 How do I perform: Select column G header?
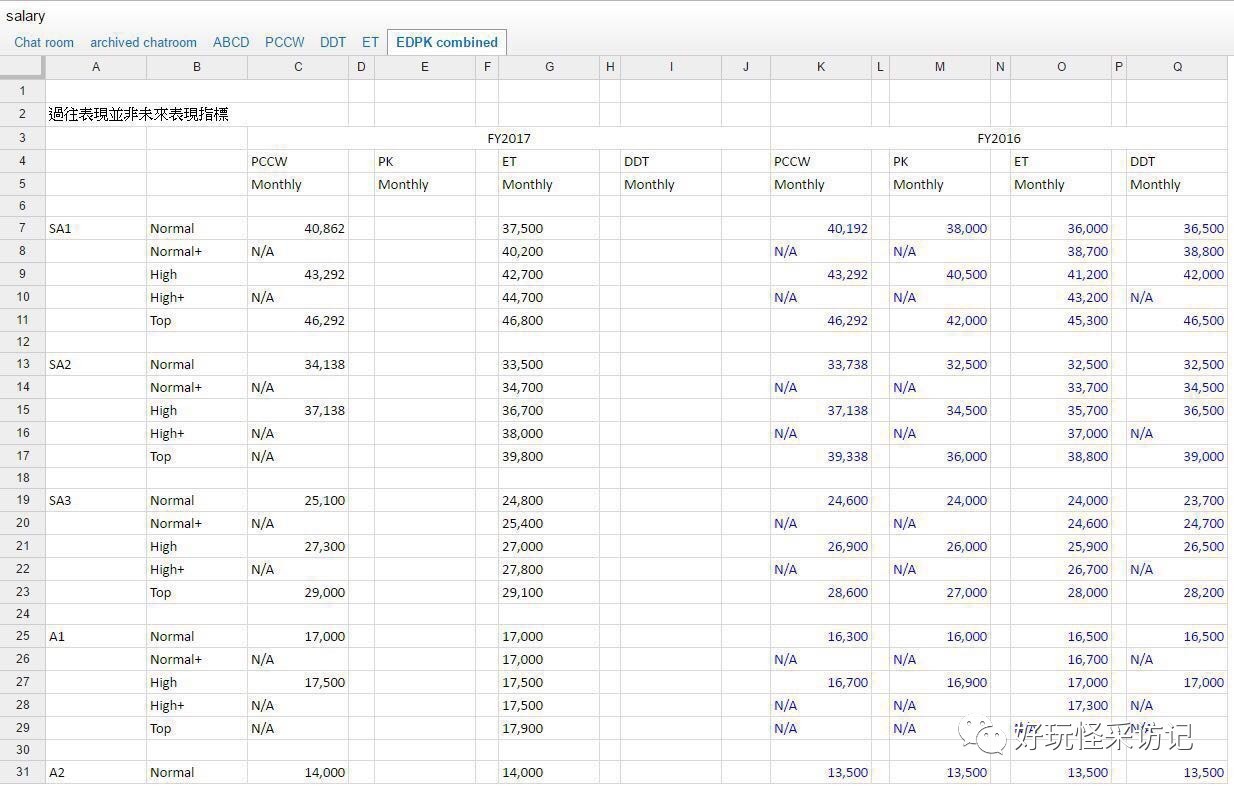tap(549, 67)
